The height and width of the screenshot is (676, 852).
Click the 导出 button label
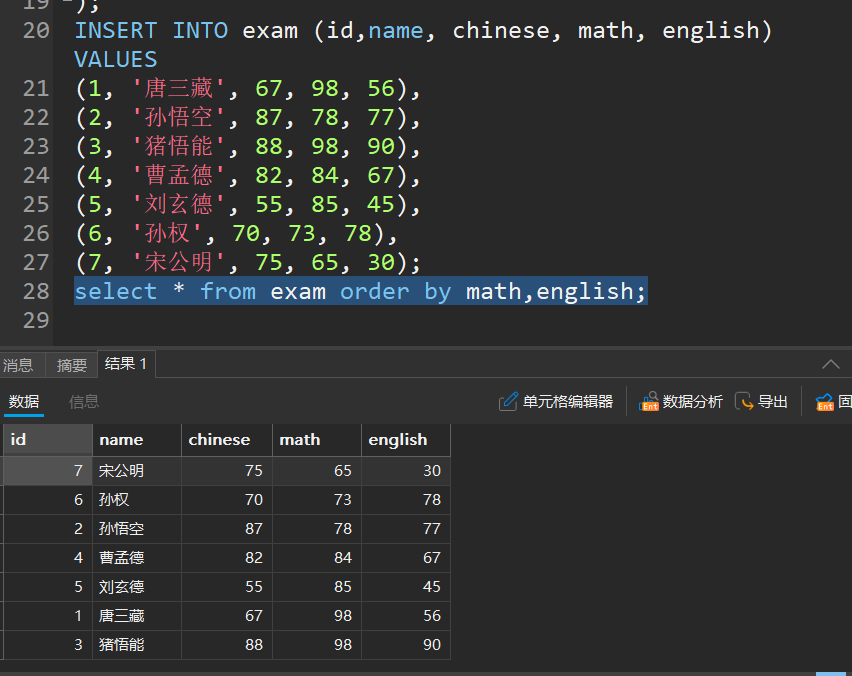[773, 402]
